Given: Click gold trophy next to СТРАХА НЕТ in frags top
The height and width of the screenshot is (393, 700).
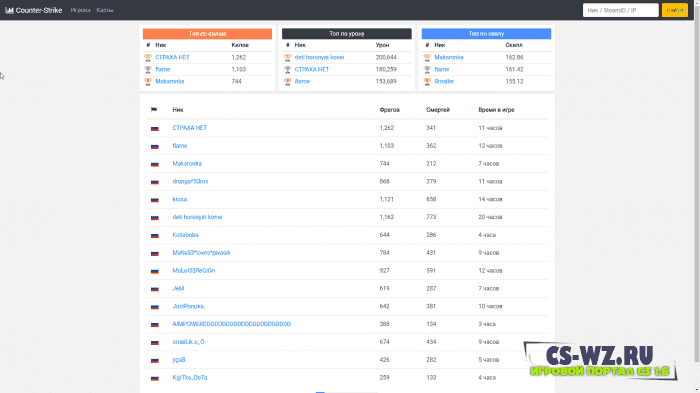Looking at the screenshot, I should click(x=148, y=58).
